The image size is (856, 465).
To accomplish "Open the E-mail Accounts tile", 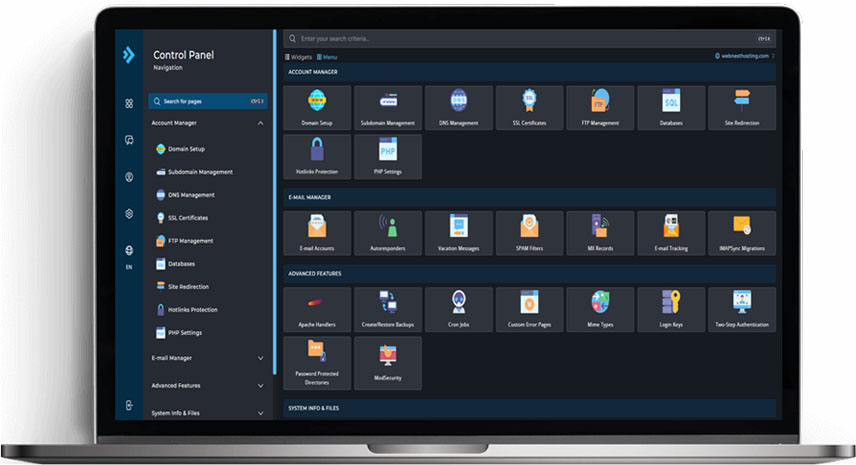I will coord(317,233).
